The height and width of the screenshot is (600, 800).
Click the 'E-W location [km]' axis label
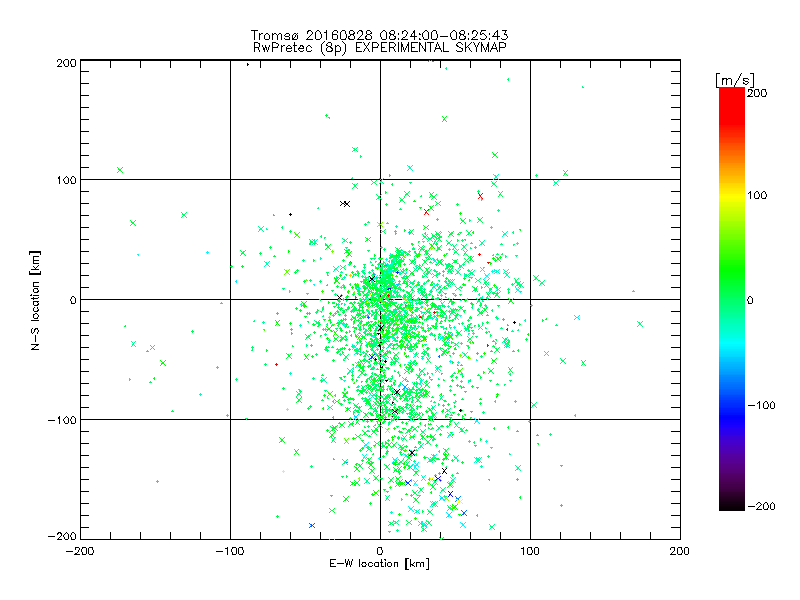[x=379, y=564]
